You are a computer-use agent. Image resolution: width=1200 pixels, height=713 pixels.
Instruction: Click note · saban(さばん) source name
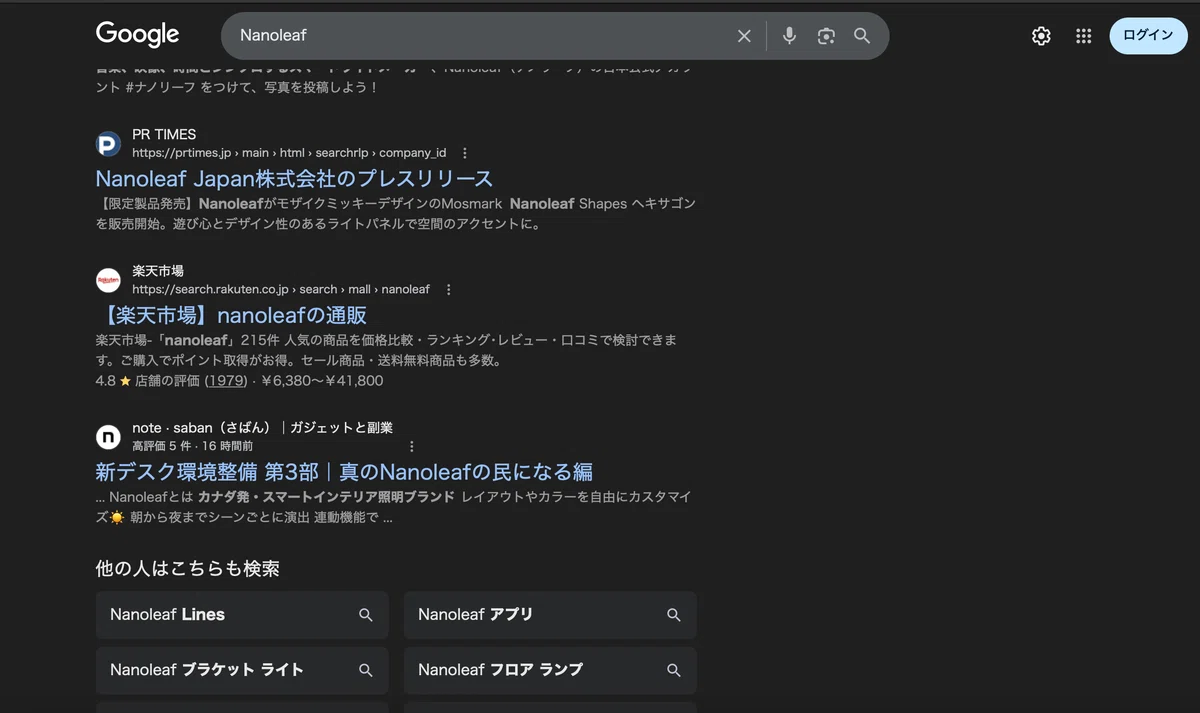[x=262, y=428]
